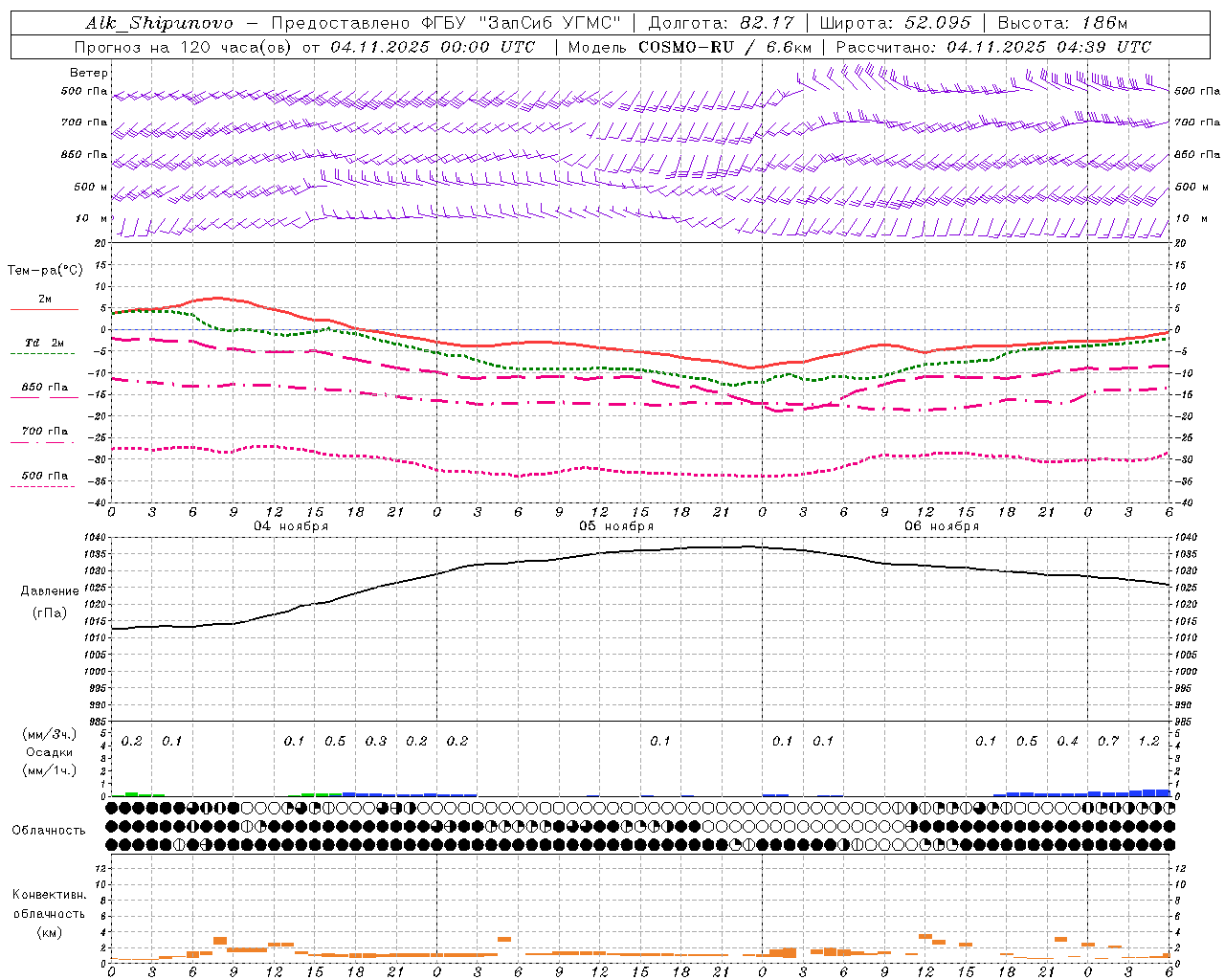The image size is (1225, 980).
Task: Click the Долгота: 82.17 value
Action: [x=721, y=23]
